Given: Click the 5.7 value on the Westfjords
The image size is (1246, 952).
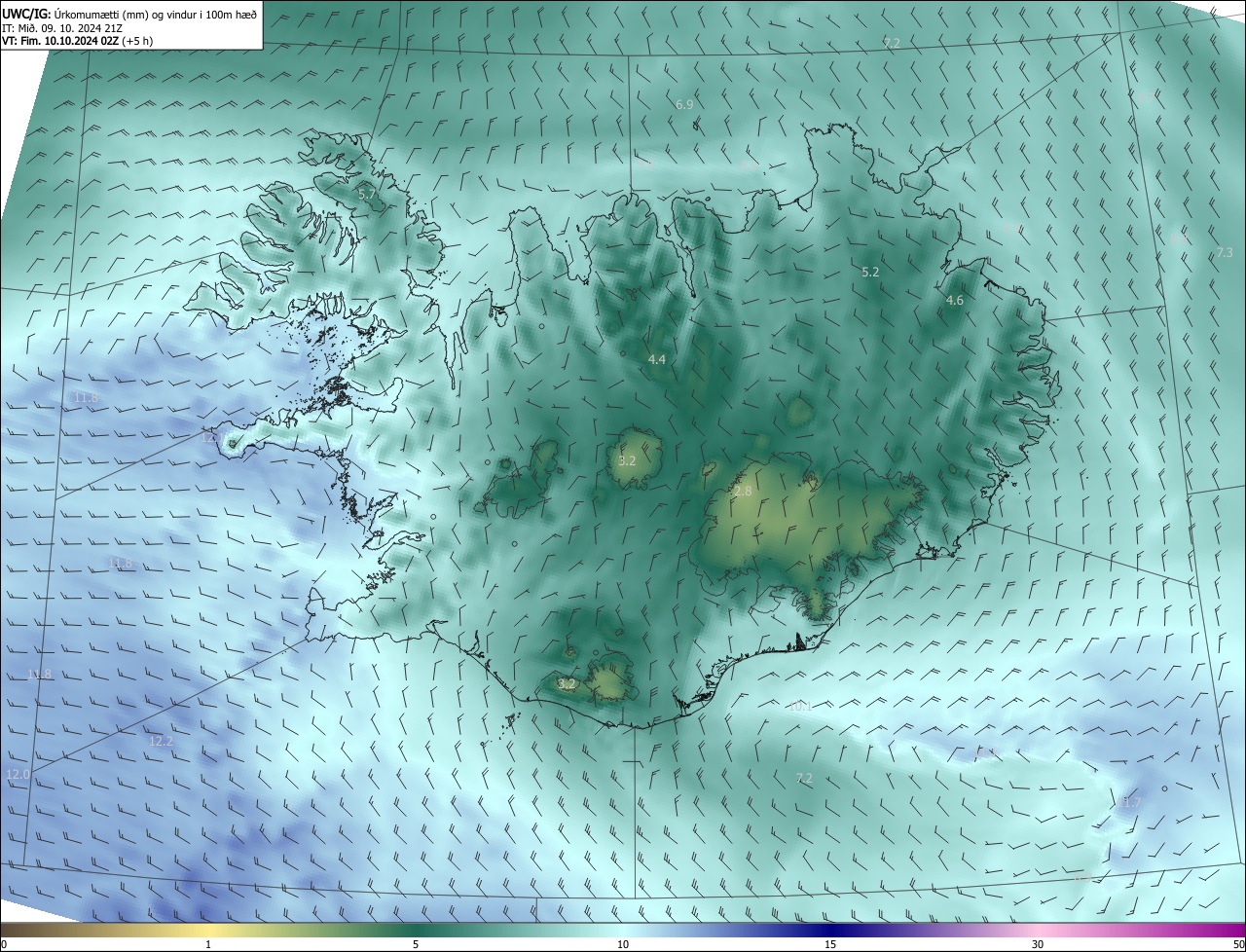Looking at the screenshot, I should point(367,195).
